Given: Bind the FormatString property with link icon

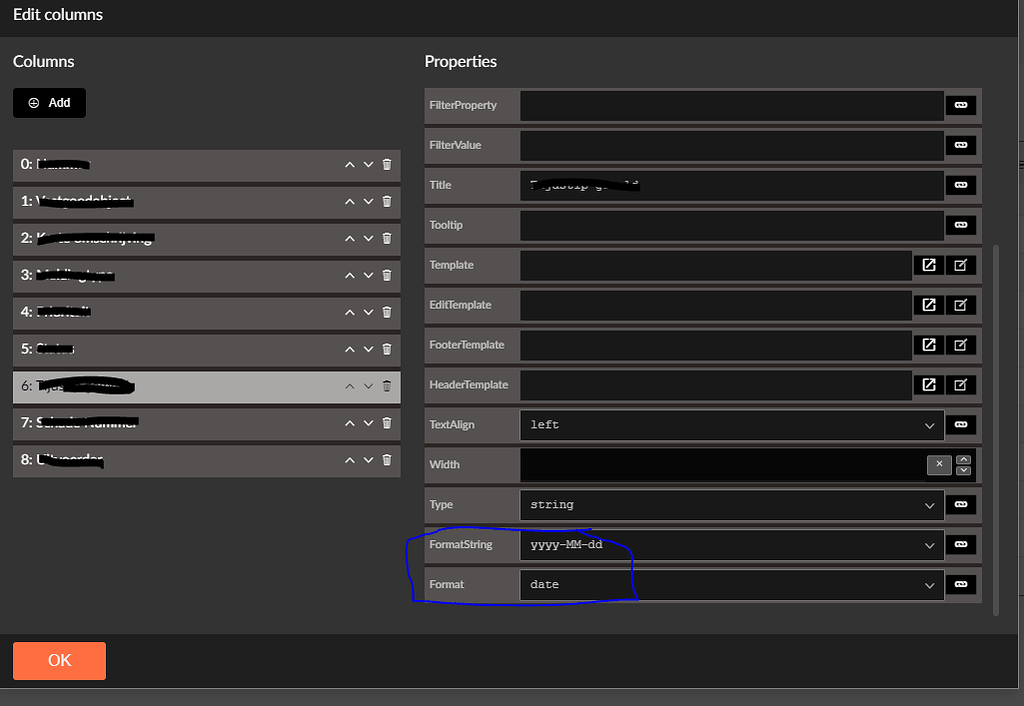Looking at the screenshot, I should click(961, 544).
